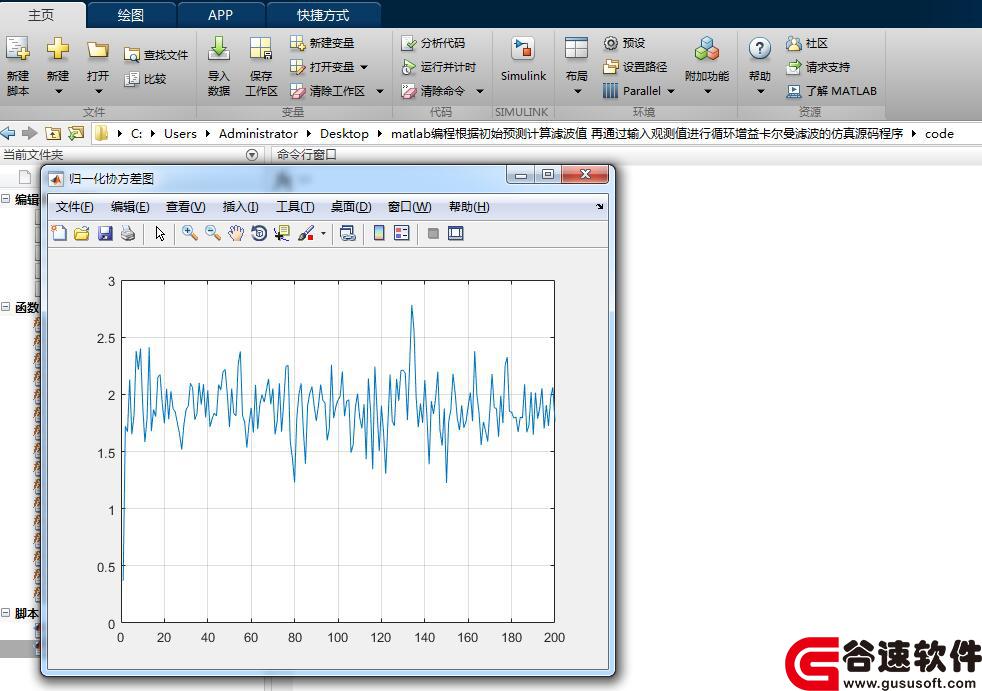Open the brush color dropdown arrow
The image size is (982, 691).
pyautogui.click(x=323, y=234)
